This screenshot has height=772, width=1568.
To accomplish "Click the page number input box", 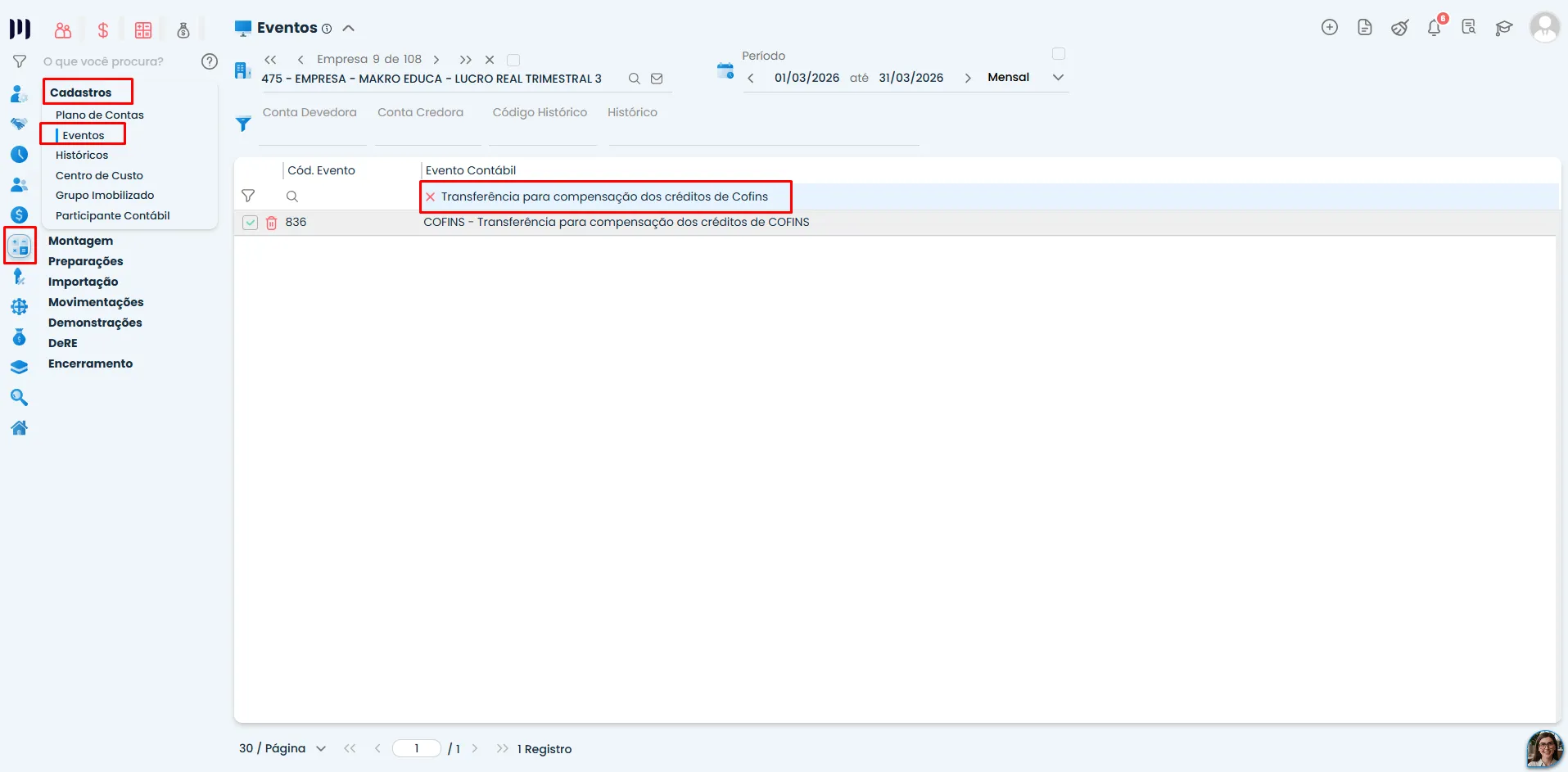I will 417,748.
